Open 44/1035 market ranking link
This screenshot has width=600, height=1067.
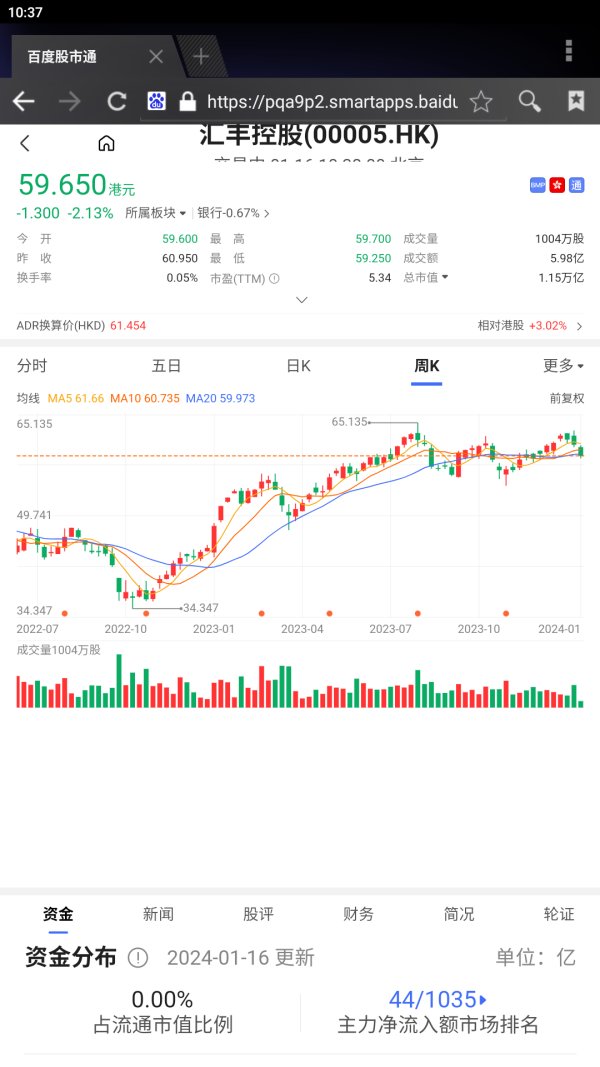[437, 1000]
